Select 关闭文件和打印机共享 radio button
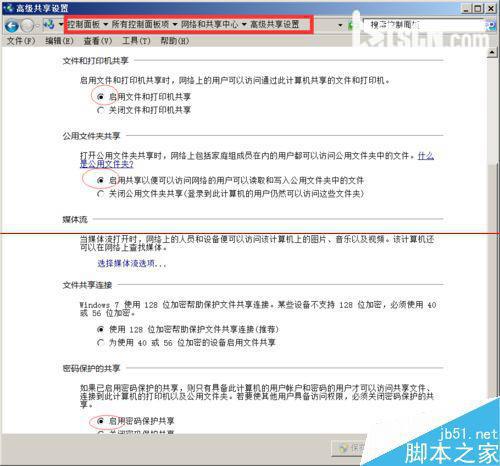Viewport: 500px width, 466px height. click(x=100, y=110)
